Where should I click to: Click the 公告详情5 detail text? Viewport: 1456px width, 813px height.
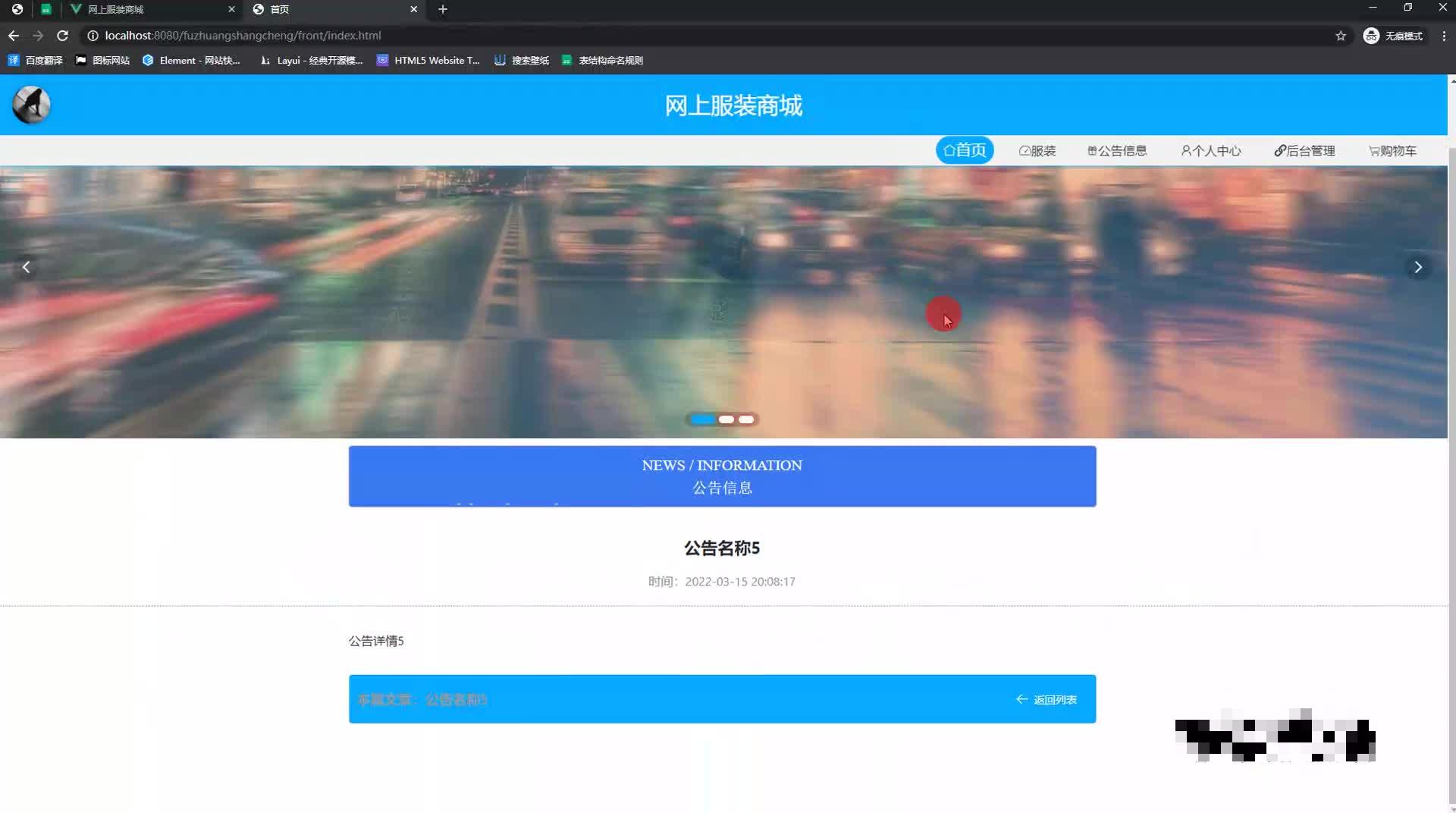pyautogui.click(x=376, y=641)
